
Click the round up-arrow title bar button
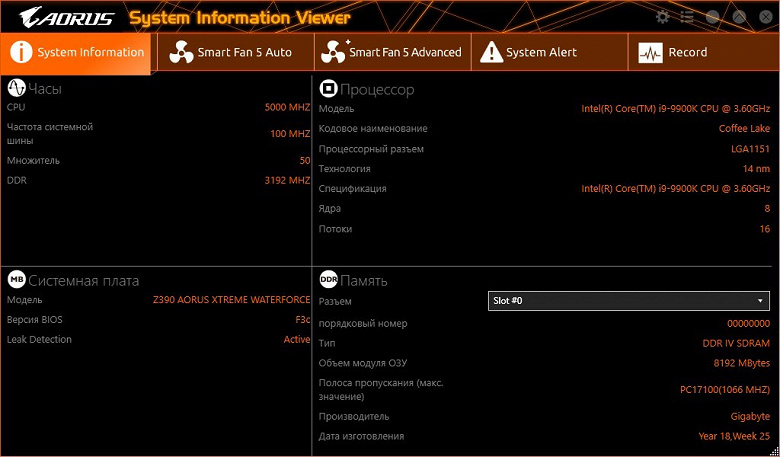(x=740, y=17)
